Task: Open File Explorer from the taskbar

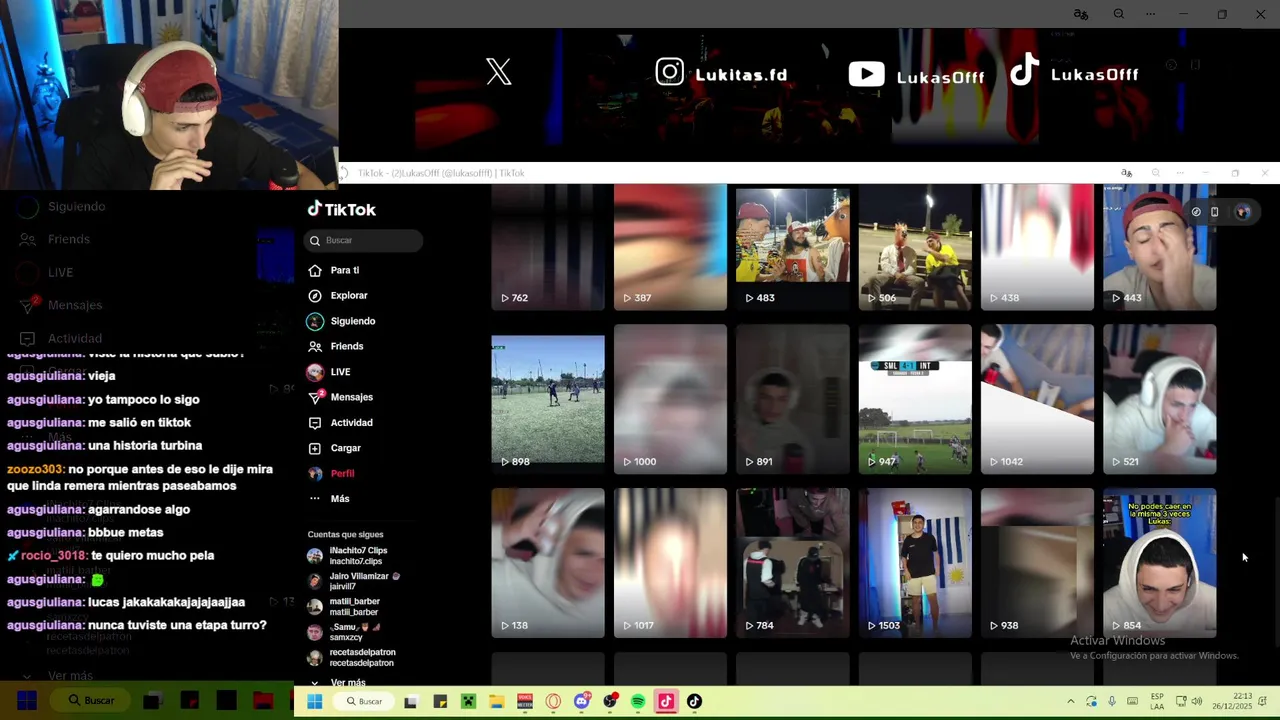Action: [496, 702]
